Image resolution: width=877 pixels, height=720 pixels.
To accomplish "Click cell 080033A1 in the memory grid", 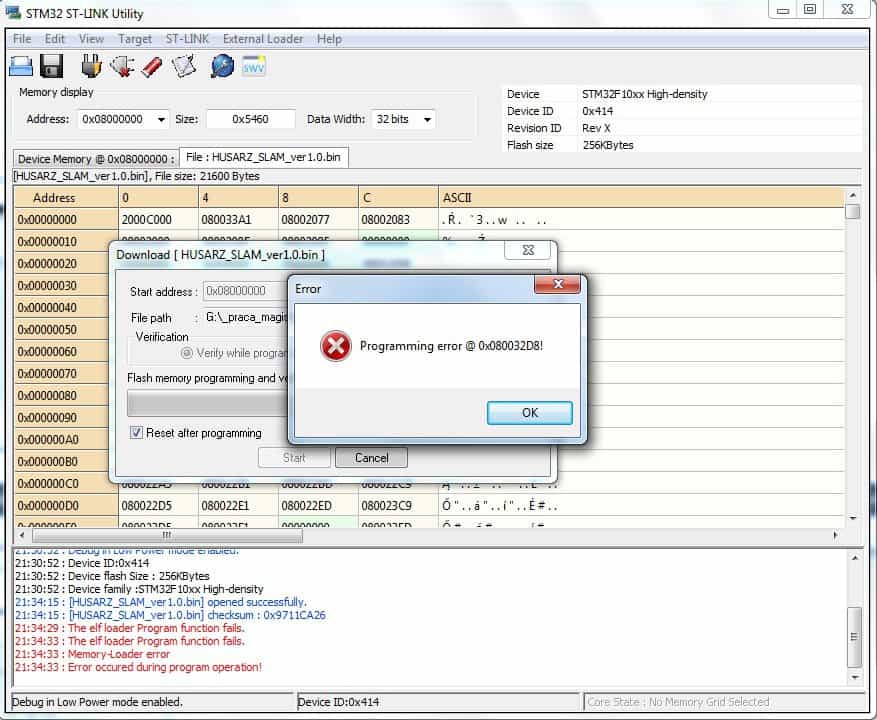I will click(238, 219).
